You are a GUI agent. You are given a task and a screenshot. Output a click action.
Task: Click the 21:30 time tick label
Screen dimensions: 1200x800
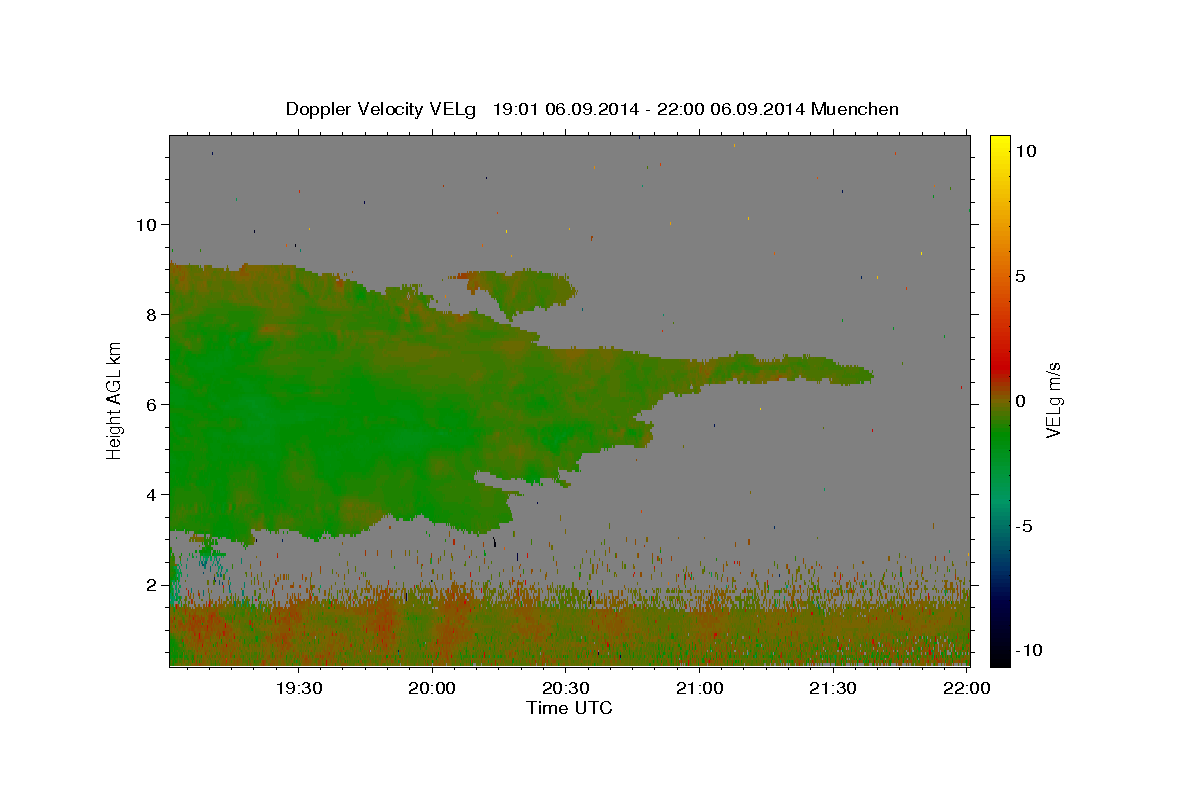(833, 688)
